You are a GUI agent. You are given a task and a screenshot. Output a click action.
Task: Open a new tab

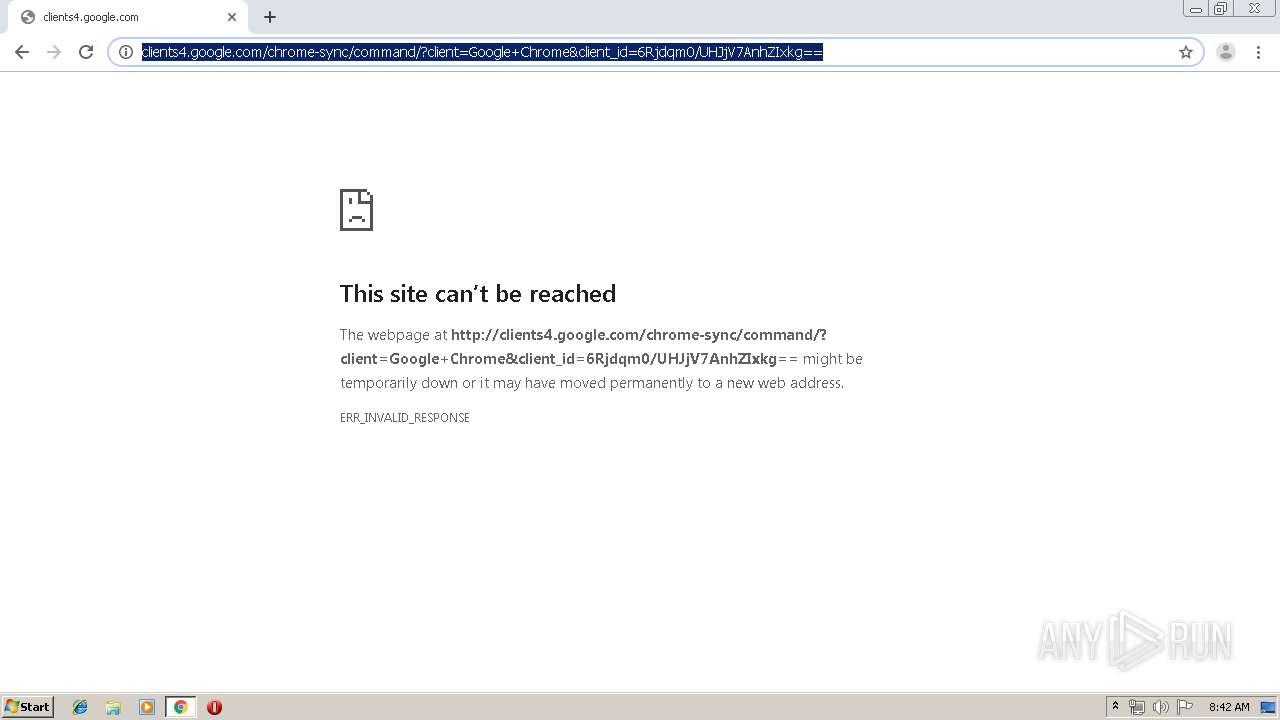tap(270, 17)
